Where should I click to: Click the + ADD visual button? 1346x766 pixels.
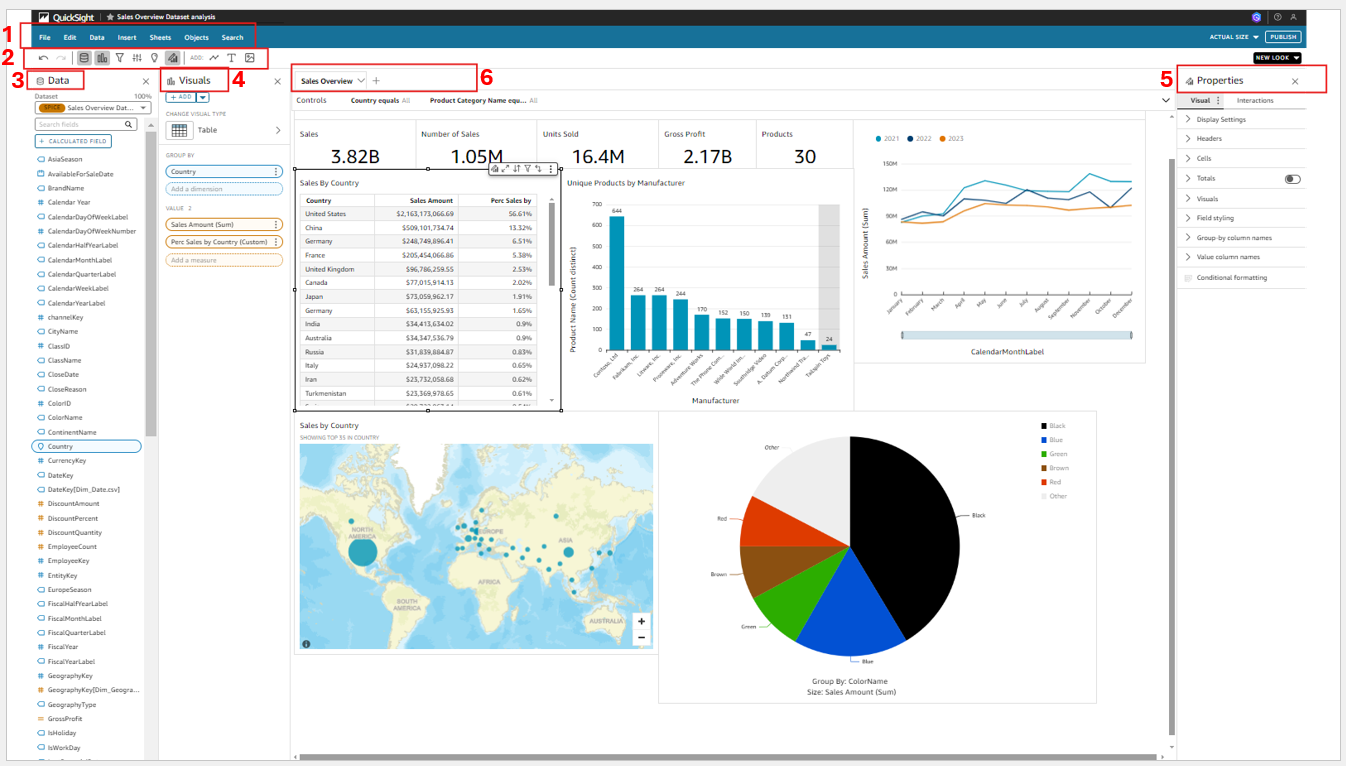click(x=180, y=97)
